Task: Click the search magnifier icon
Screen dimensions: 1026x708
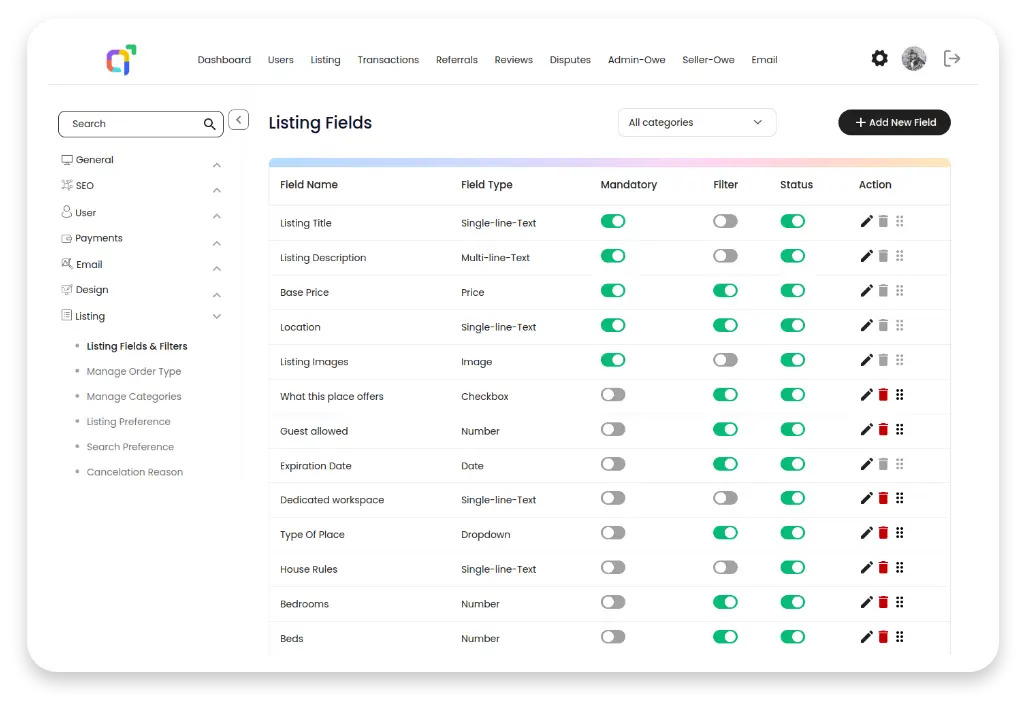Action: (x=209, y=124)
